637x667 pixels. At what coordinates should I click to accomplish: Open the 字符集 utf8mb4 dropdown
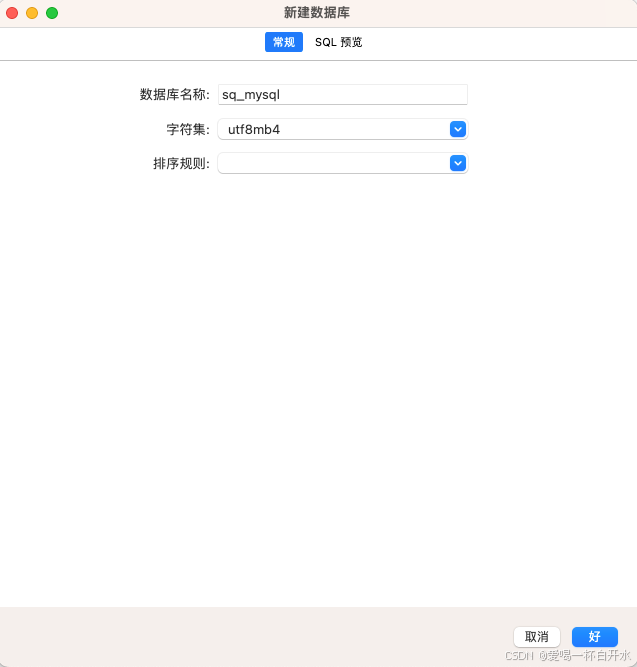[x=343, y=129]
